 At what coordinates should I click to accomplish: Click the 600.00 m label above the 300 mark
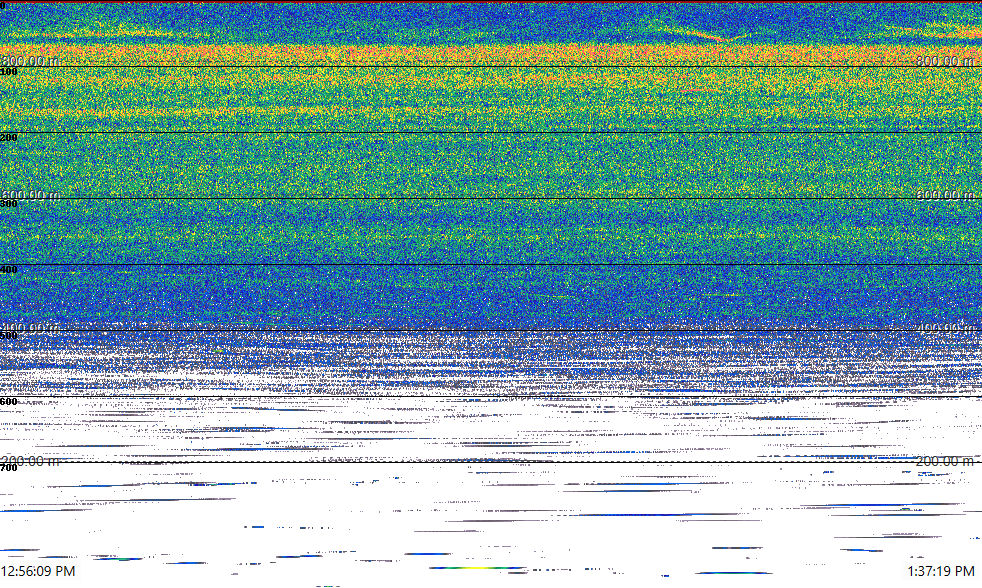pyautogui.click(x=31, y=195)
